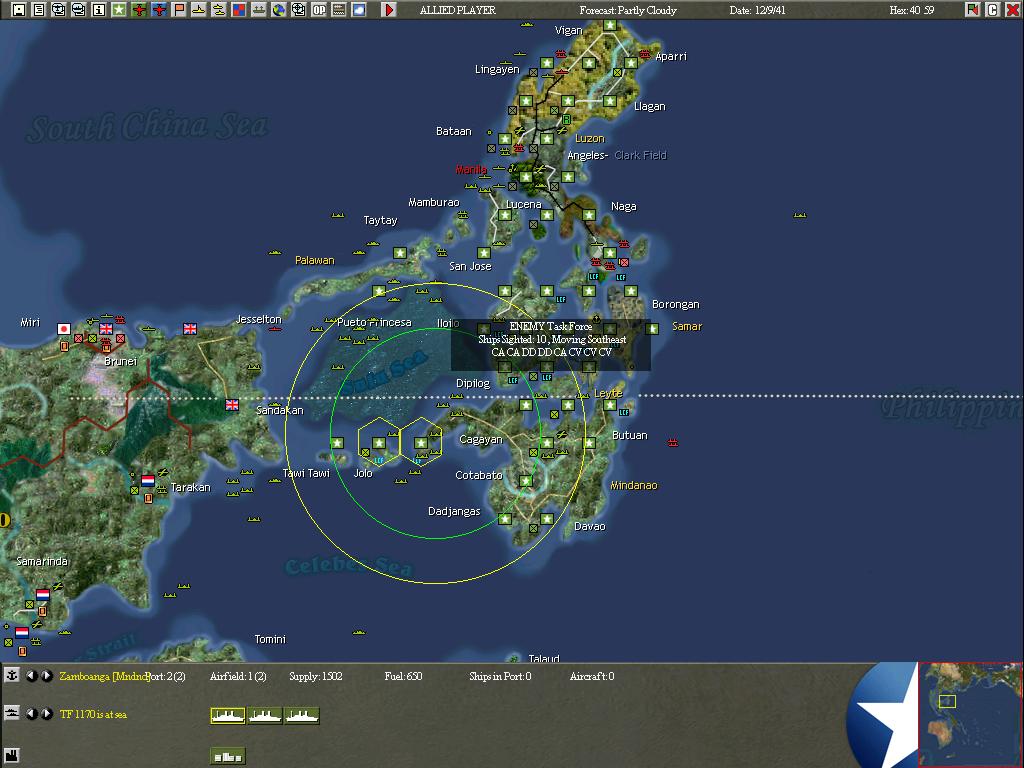Click the Dutch flag at Tarakan

click(x=148, y=481)
